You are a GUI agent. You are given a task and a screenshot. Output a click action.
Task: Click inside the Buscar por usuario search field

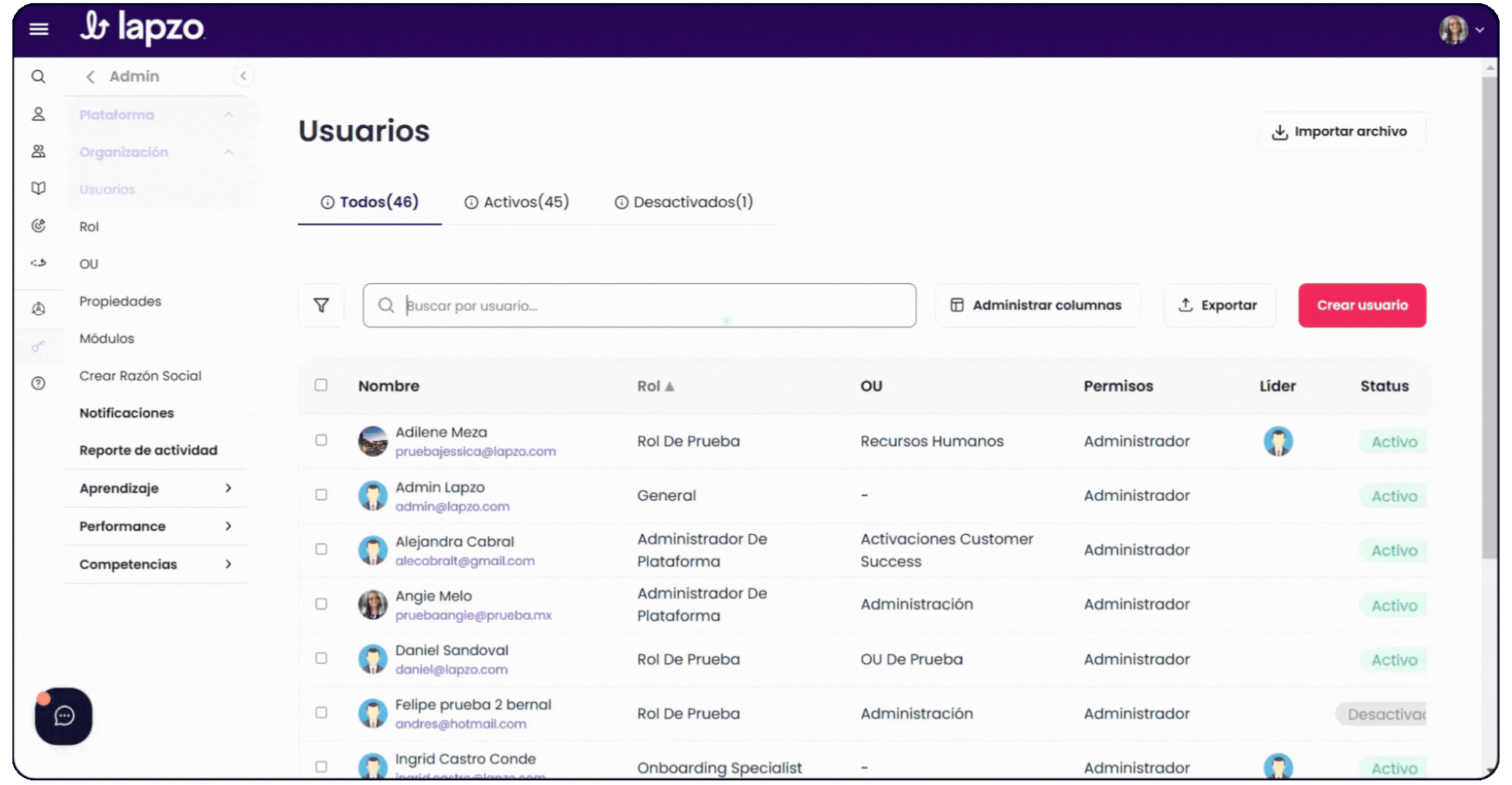639,305
